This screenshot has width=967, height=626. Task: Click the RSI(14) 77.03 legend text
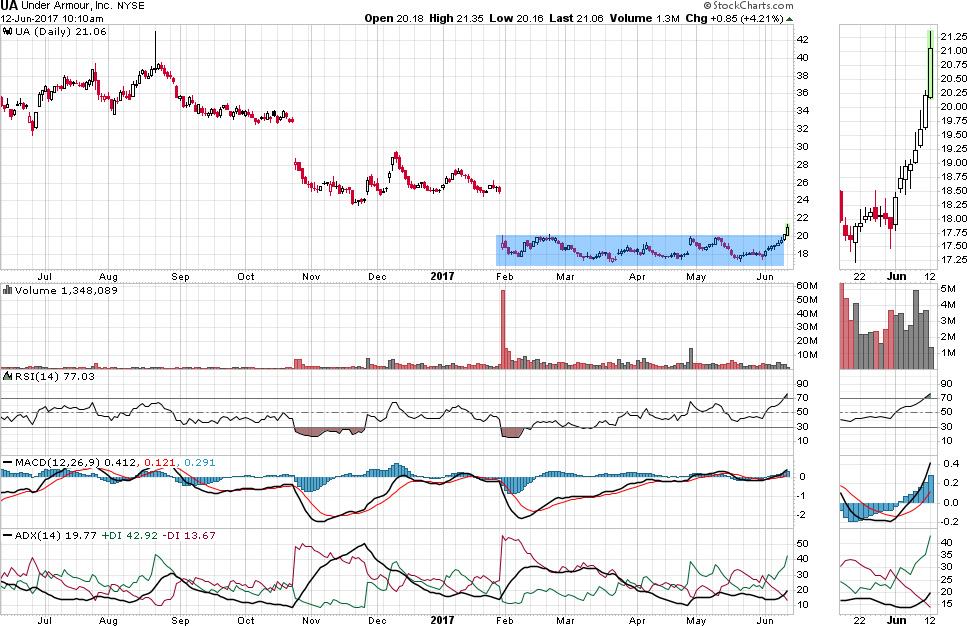(x=55, y=376)
